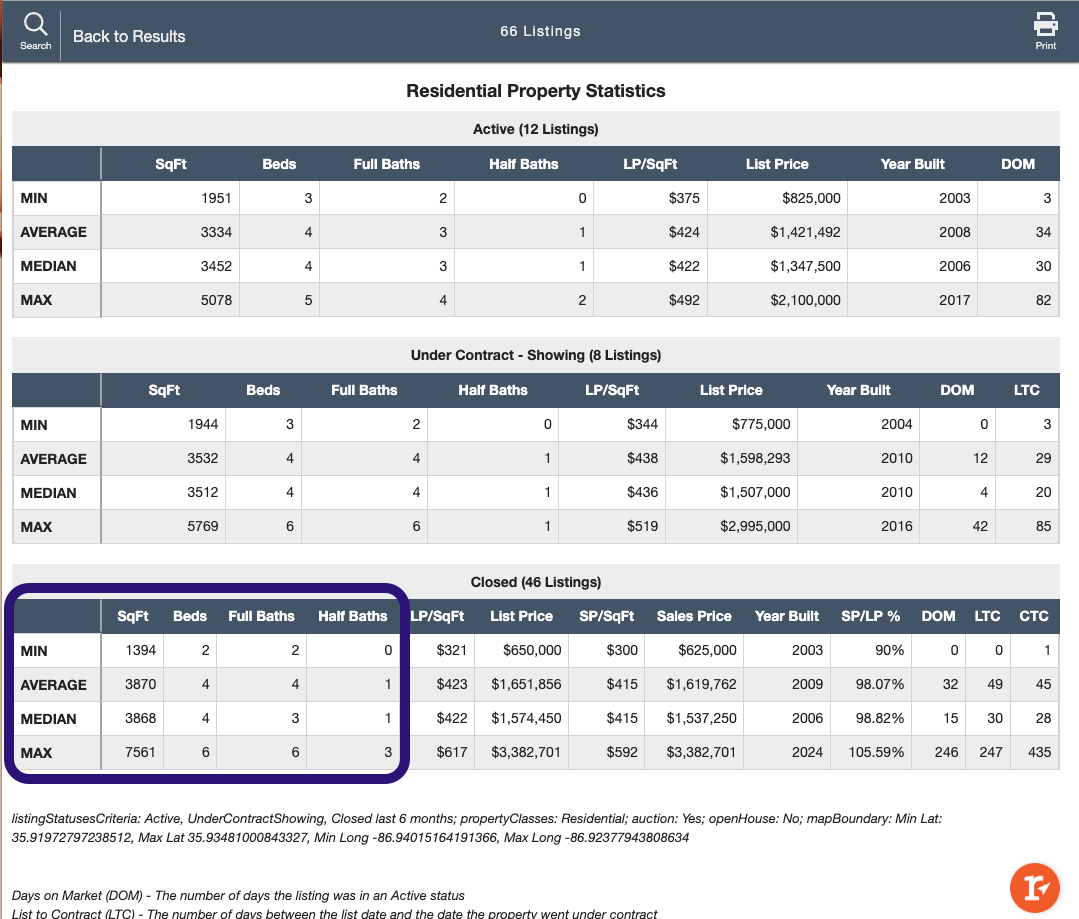Image resolution: width=1079 pixels, height=919 pixels.
Task: Select Closed max LTC value 247
Action: click(x=991, y=752)
